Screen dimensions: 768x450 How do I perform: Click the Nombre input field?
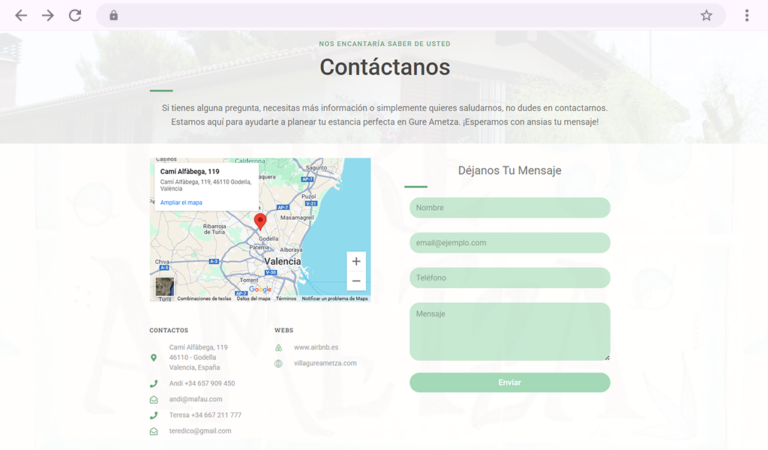[510, 208]
